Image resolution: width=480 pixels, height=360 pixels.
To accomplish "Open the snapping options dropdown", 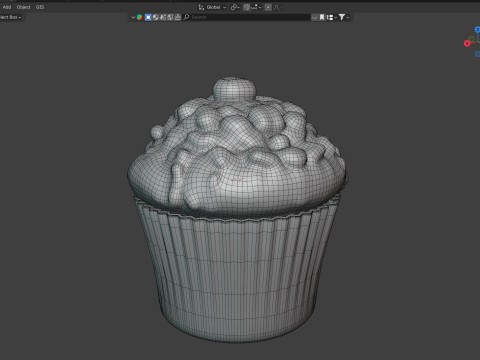I will pyautogui.click(x=256, y=7).
